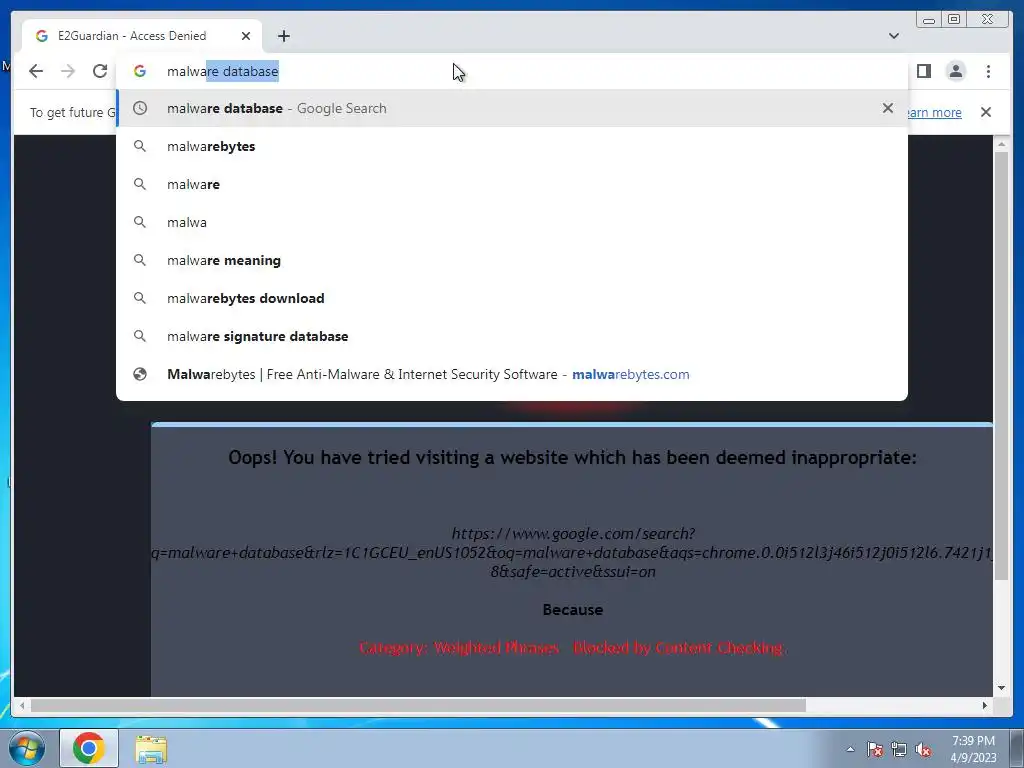The image size is (1024, 768).
Task: Open the malwarebytes.com site suggestion
Action: [512, 374]
